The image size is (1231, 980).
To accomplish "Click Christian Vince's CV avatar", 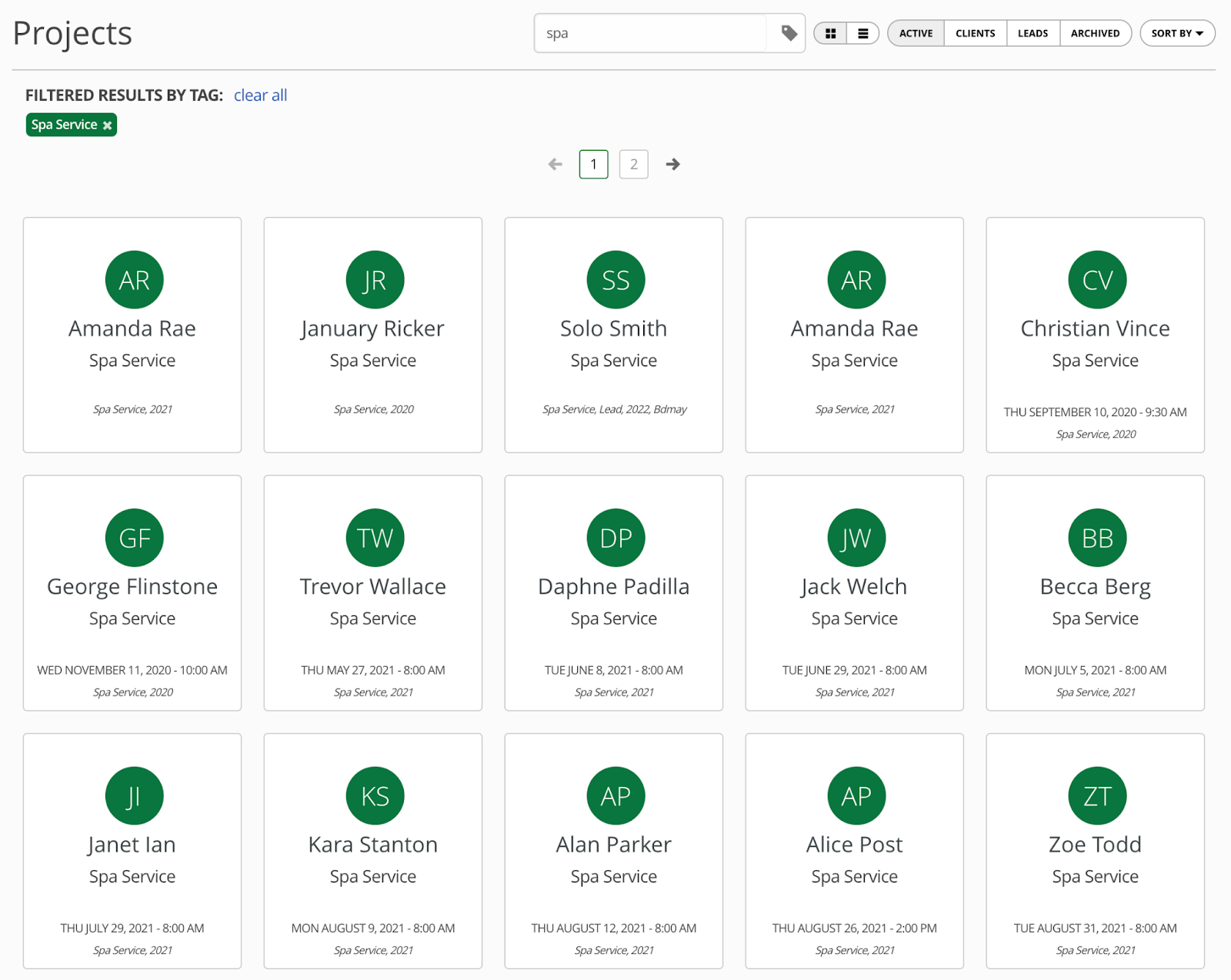I will pyautogui.click(x=1097, y=280).
